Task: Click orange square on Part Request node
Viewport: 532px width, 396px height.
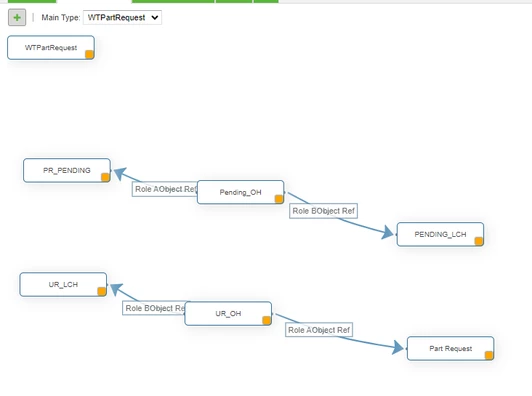Action: [x=489, y=355]
